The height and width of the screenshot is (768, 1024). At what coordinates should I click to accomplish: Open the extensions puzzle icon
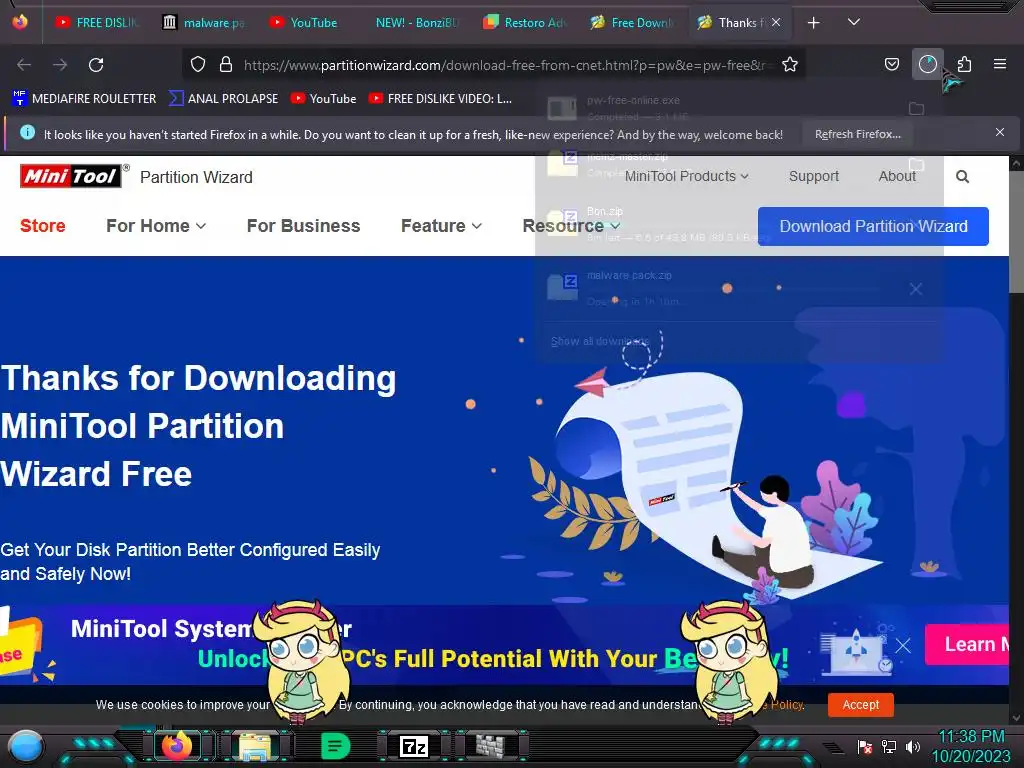coord(964,64)
